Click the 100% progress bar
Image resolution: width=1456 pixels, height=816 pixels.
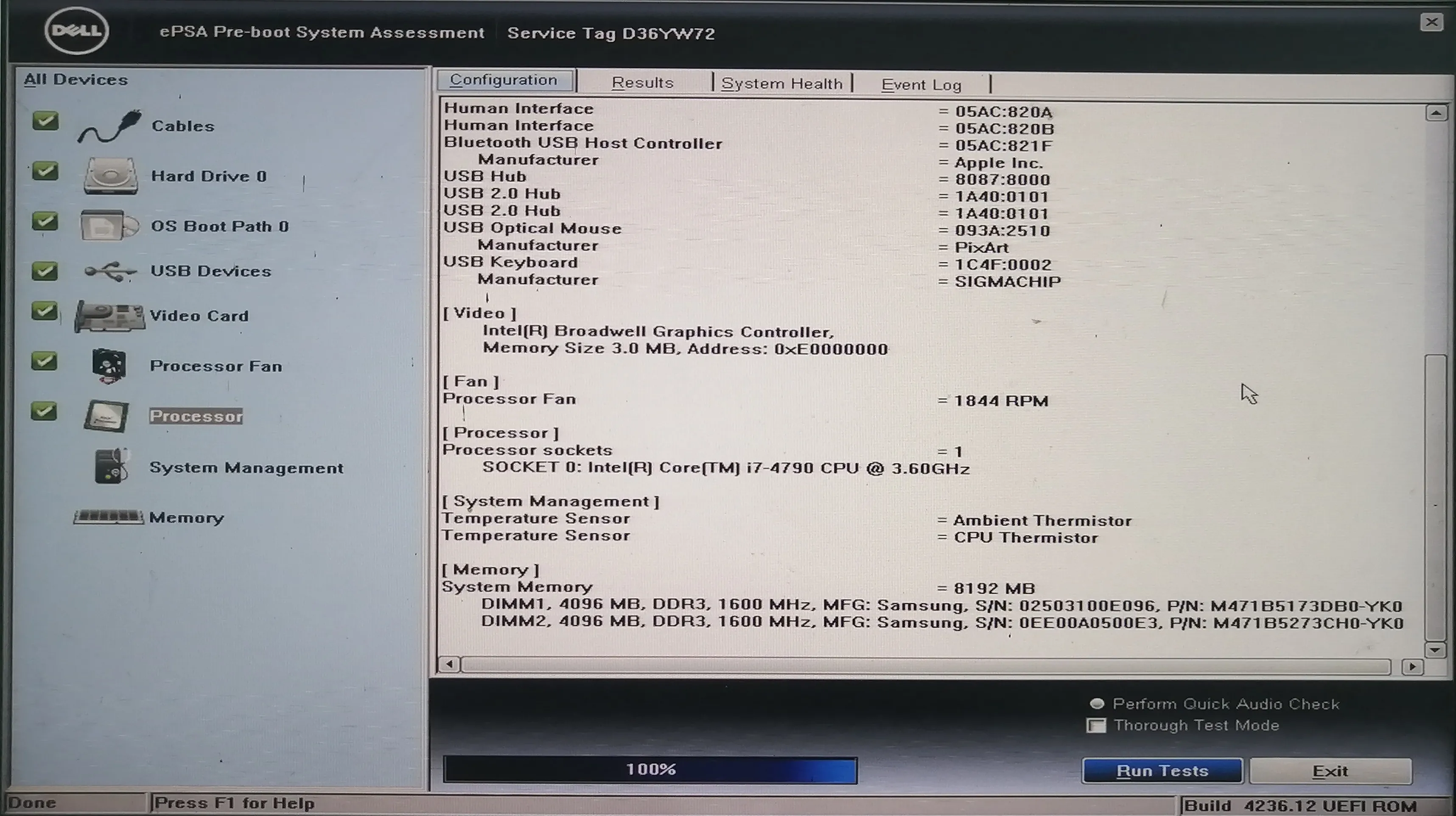point(650,770)
